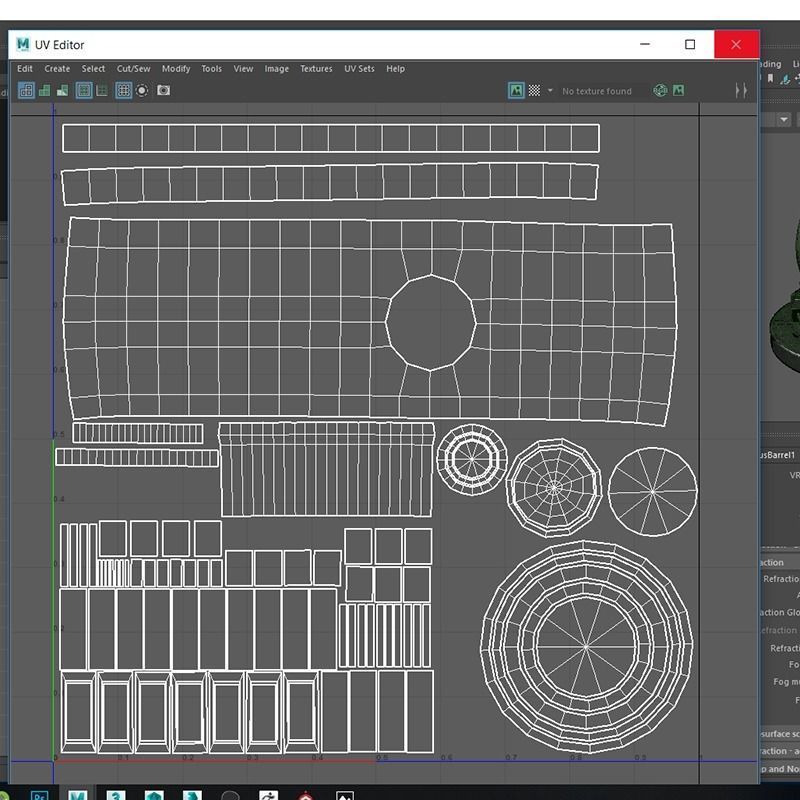Collapse toolbar using right-edge handle
The width and height of the screenshot is (800, 800).
[741, 91]
